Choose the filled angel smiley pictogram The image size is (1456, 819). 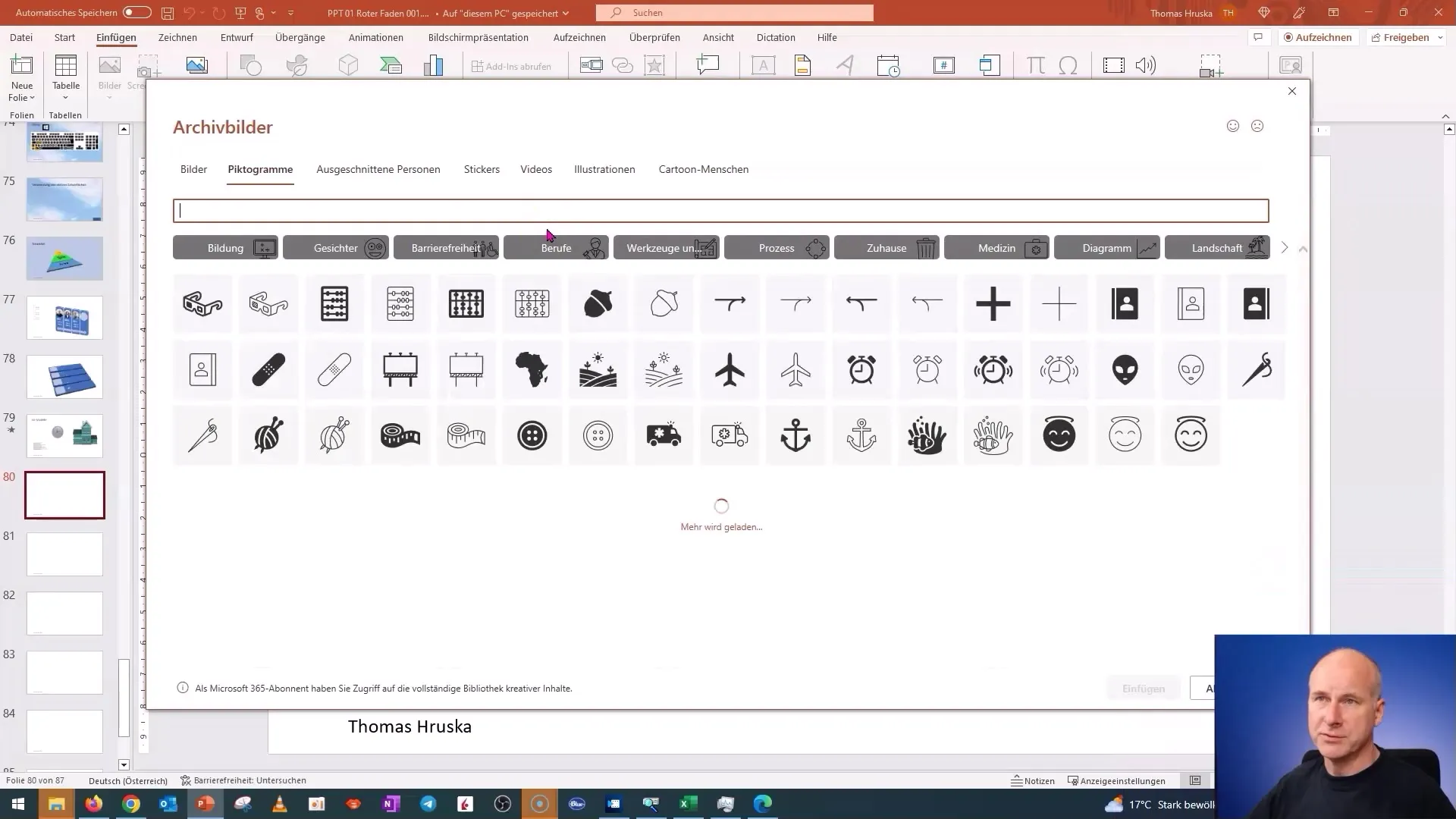(1059, 435)
